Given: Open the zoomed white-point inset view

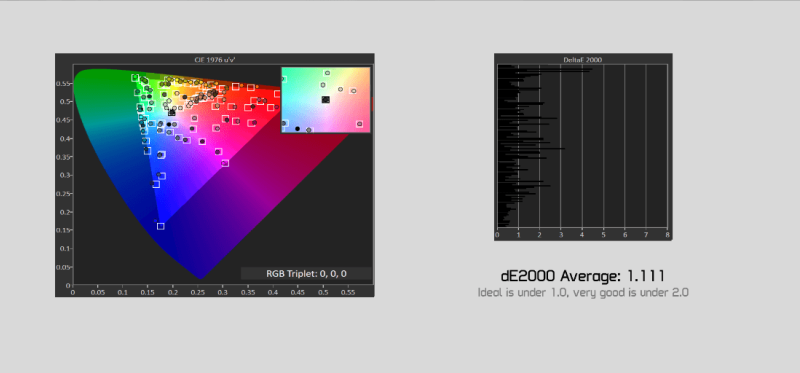Looking at the screenshot, I should pos(326,100).
